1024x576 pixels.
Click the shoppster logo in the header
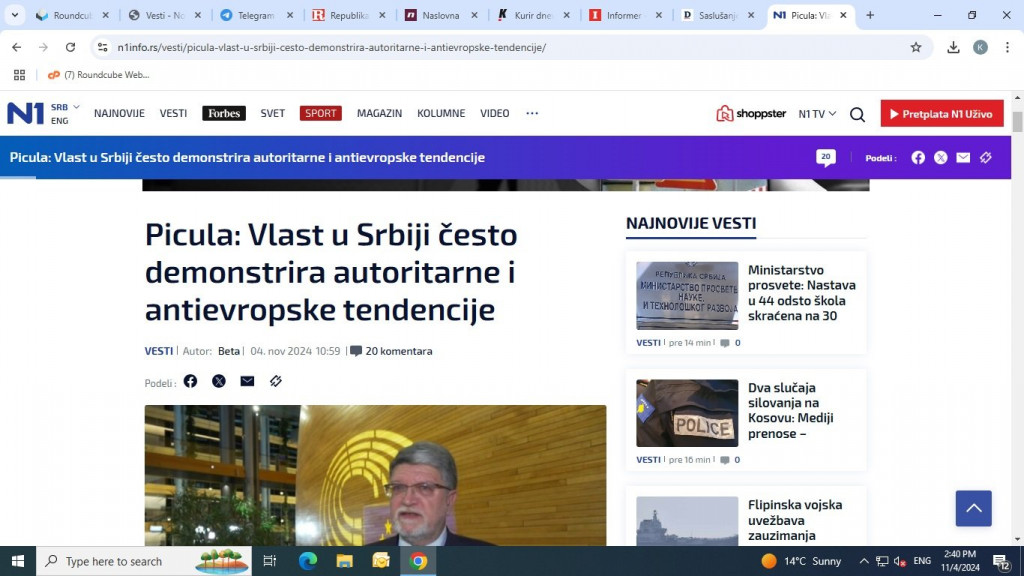751,114
